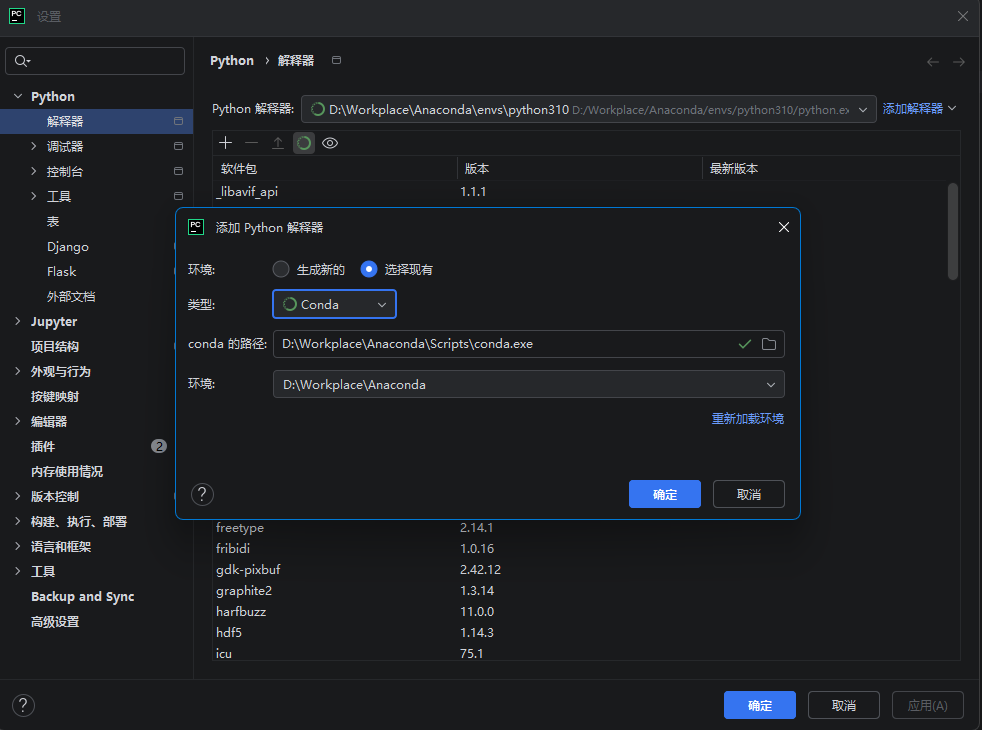Click the navigate forward arrow
The width and height of the screenshot is (982, 730).
point(959,61)
